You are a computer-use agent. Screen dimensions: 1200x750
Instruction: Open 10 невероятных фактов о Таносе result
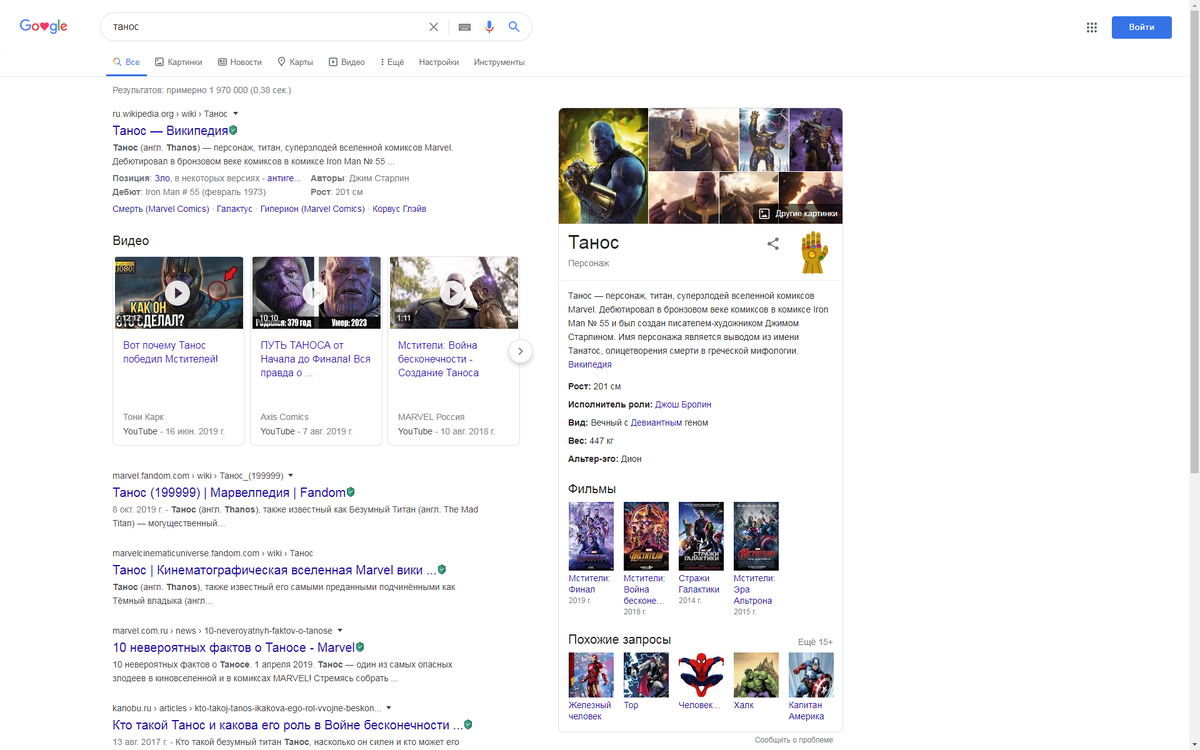234,647
